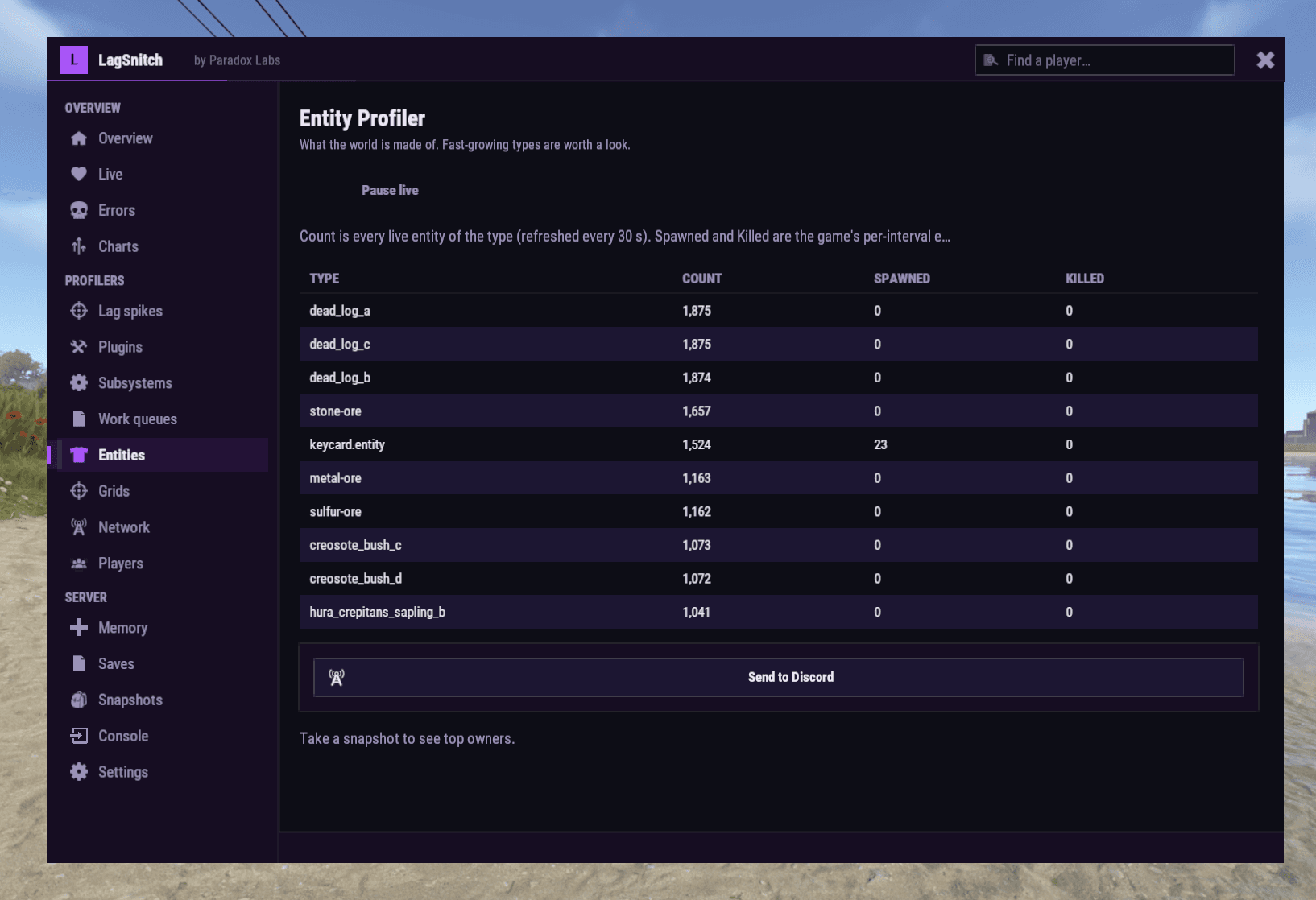Image resolution: width=1316 pixels, height=900 pixels.
Task: Click the Console exit-arrow icon
Action: 79,736
